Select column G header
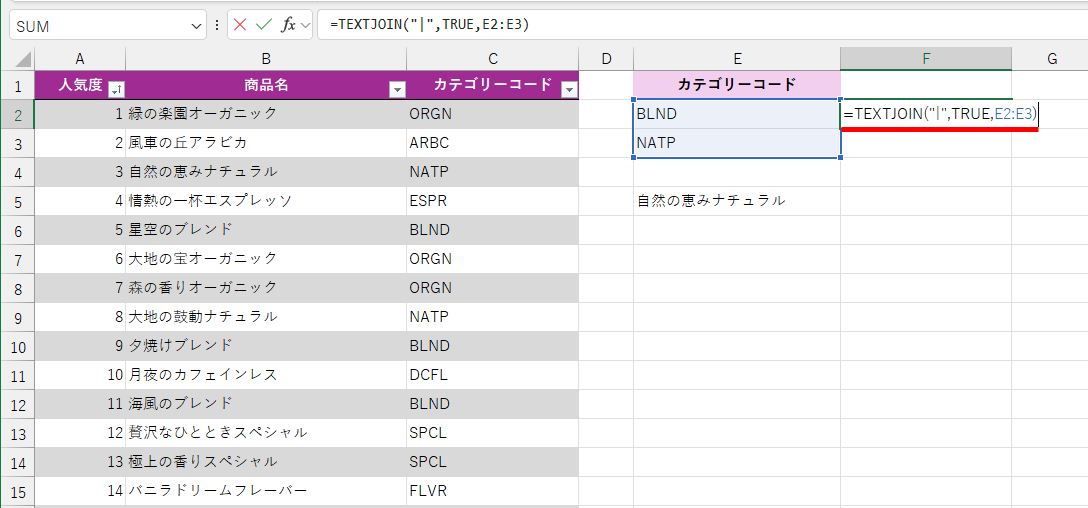1088x508 pixels. [x=1052, y=59]
